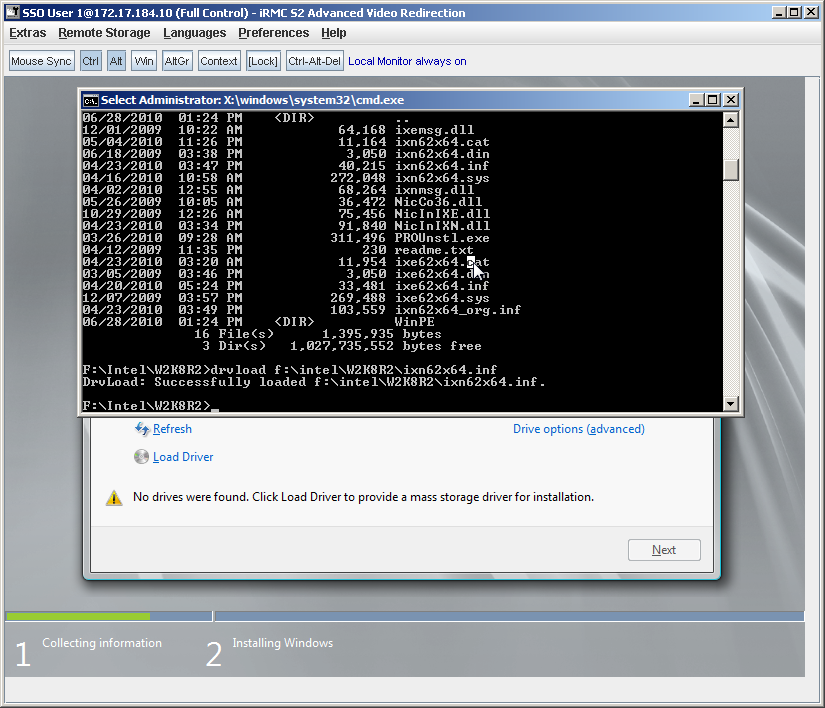Click the Load Driver disc icon
Viewport: 825px width, 708px height.
pos(141,457)
